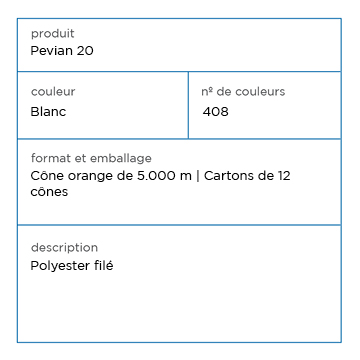Image resolution: width=360 pixels, height=360 pixels.
Task: Click the word 'Pevian' in product cell
Action: pyautogui.click(x=52, y=51)
